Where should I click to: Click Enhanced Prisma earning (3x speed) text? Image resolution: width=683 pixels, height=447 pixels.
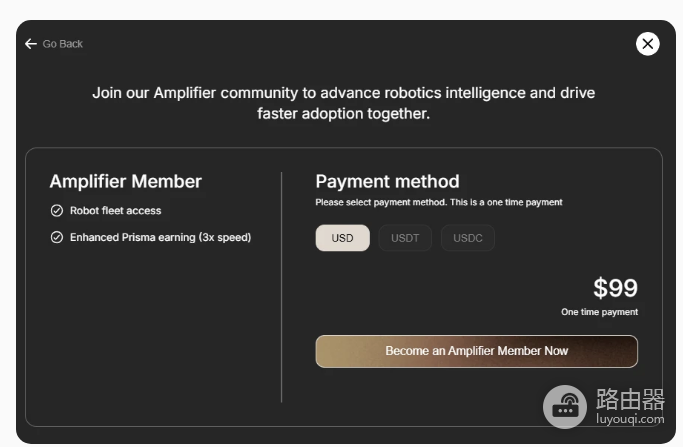click(x=160, y=237)
